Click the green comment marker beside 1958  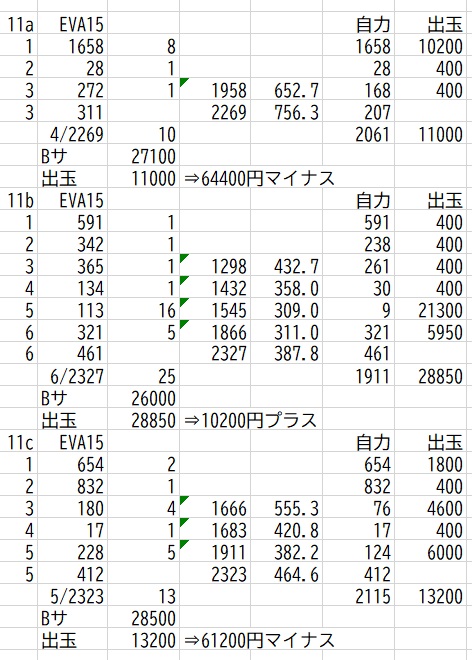184,82
